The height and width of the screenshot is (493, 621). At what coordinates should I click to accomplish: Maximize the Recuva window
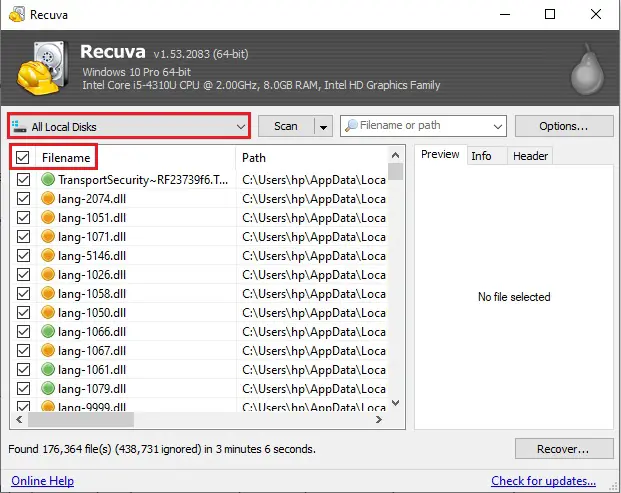(x=550, y=15)
